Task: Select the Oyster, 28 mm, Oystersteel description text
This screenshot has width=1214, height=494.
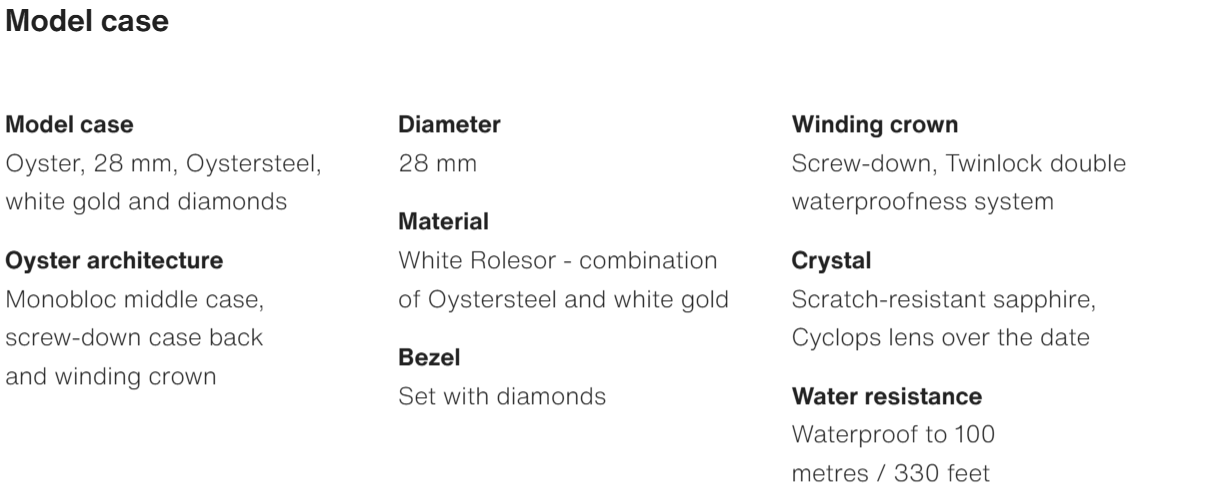Action: (164, 163)
